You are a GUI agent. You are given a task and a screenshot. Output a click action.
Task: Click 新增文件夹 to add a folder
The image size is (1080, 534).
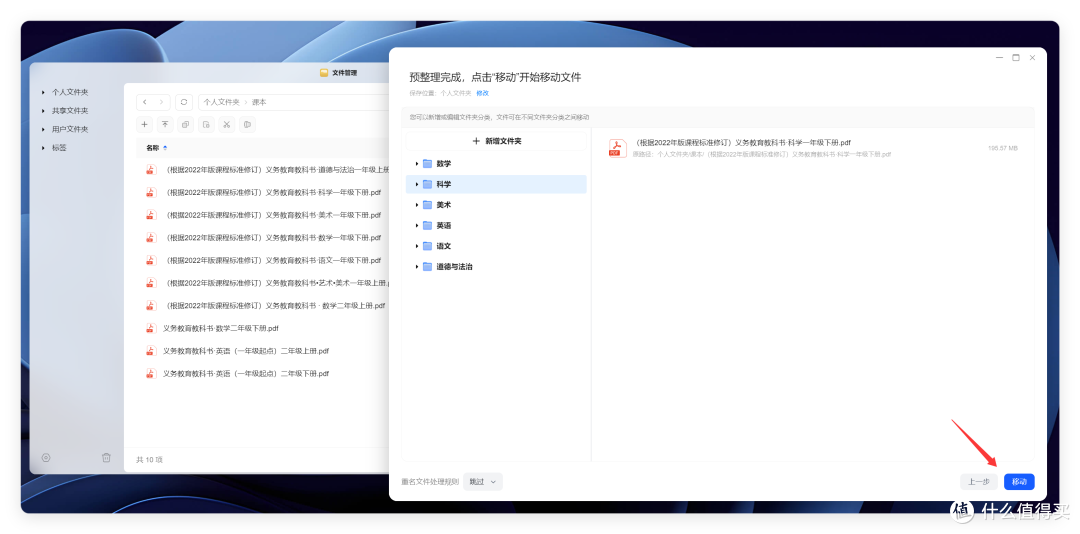click(496, 141)
